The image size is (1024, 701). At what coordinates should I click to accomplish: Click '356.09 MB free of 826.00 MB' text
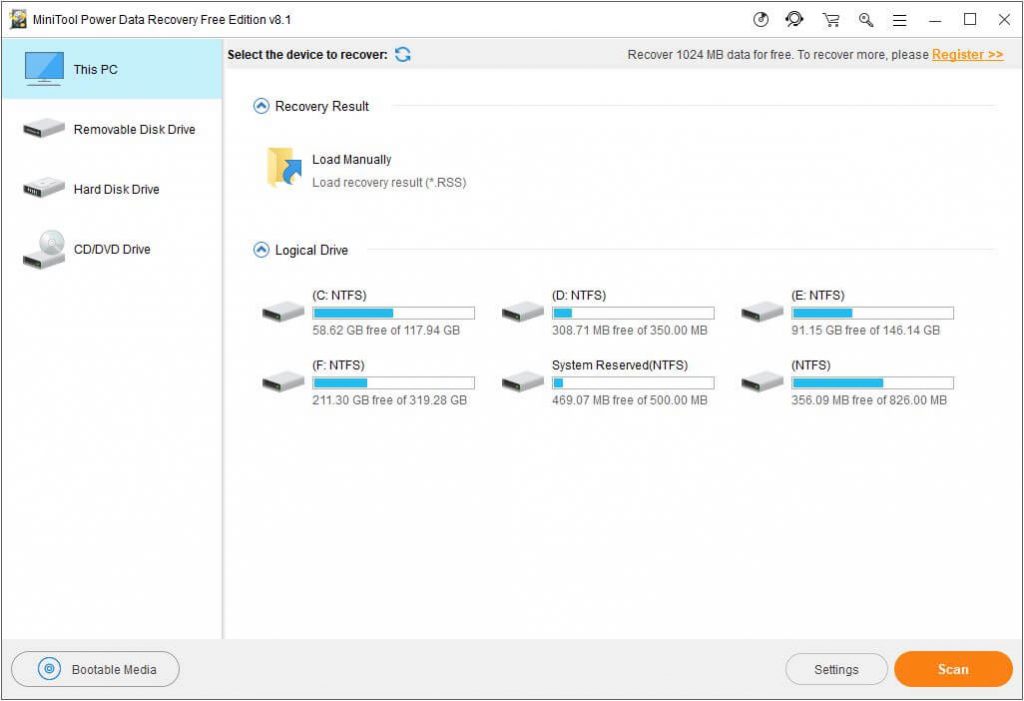pos(869,400)
